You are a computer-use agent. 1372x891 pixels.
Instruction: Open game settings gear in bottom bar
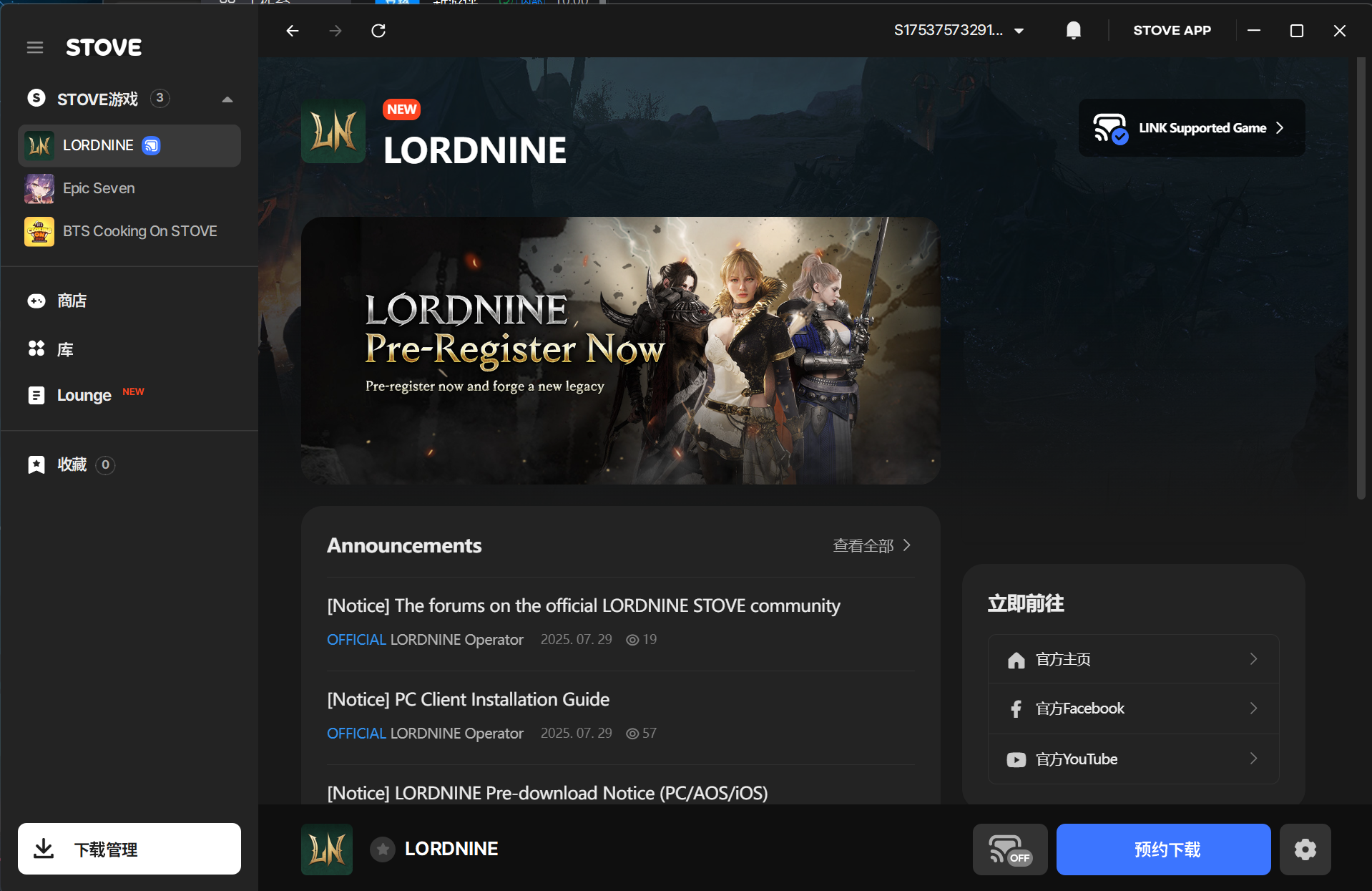click(x=1305, y=849)
